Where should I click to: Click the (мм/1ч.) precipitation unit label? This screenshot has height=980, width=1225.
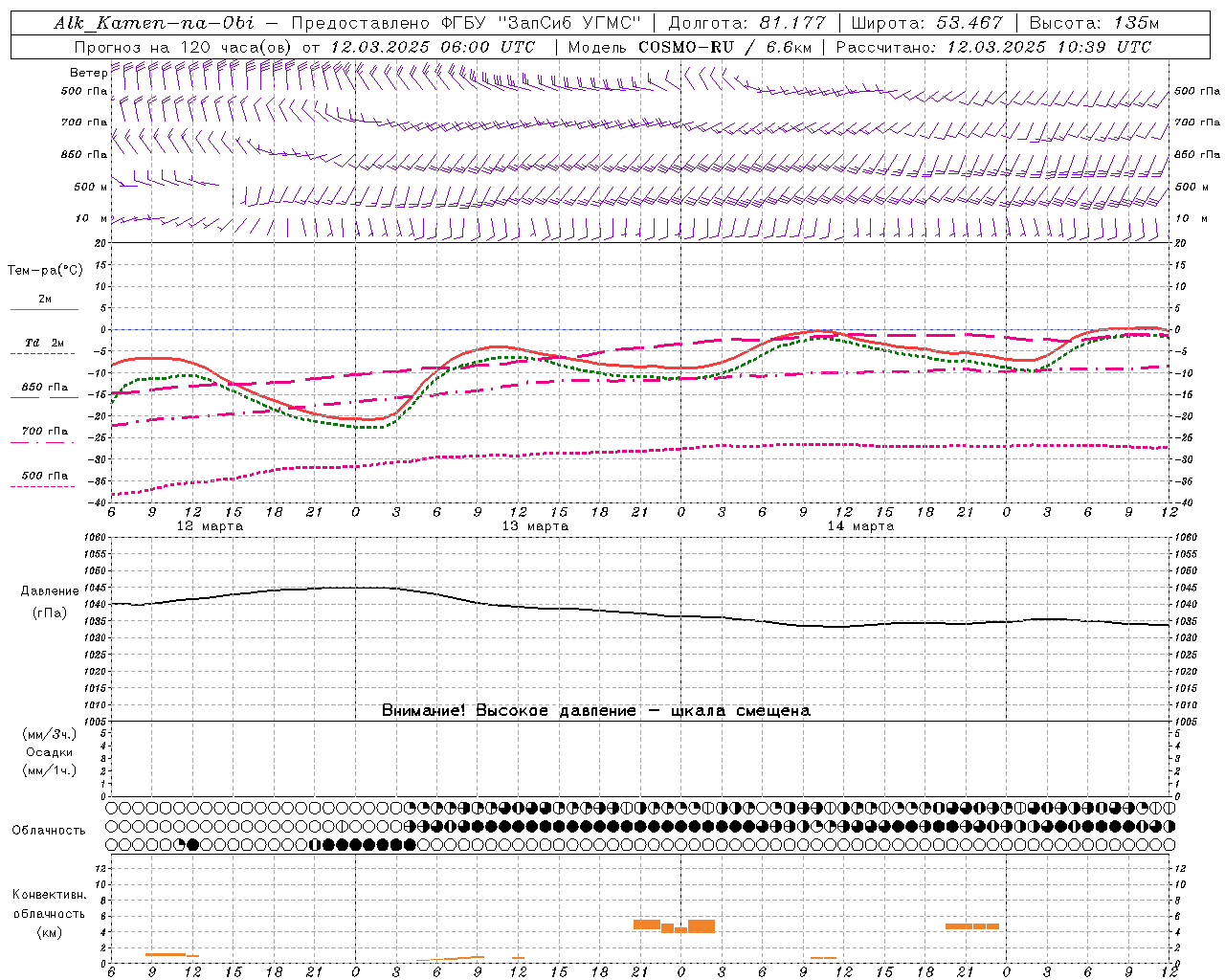click(49, 770)
